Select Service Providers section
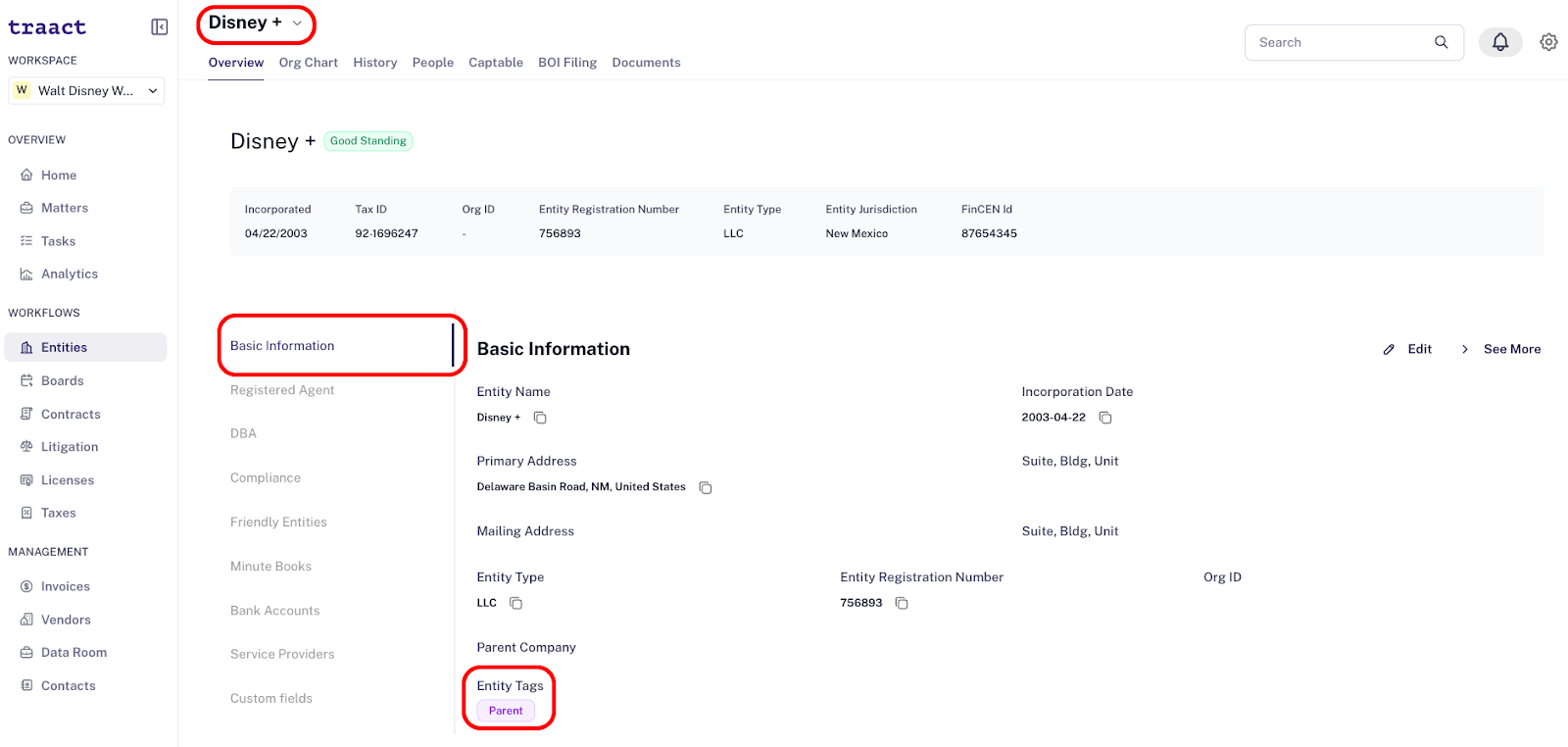Viewport: 1568px width, 747px height. [282, 655]
